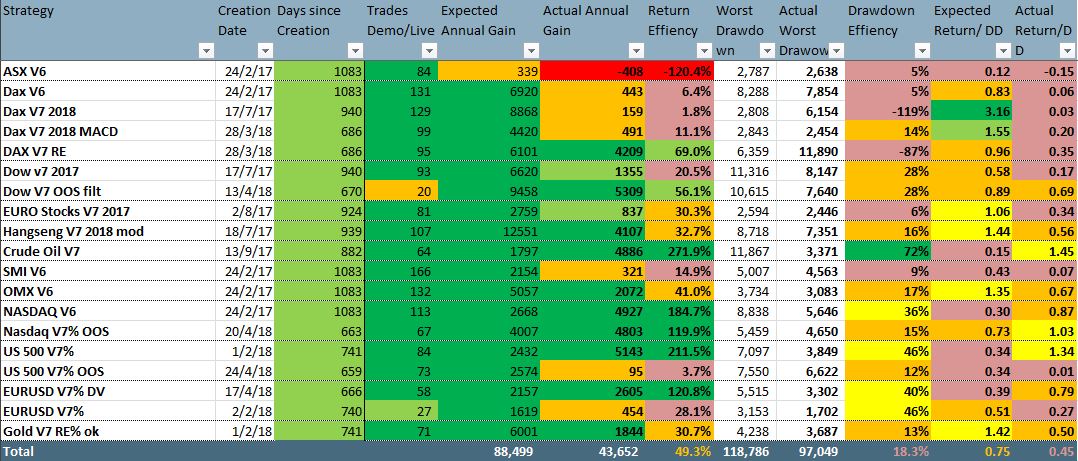This screenshot has width=1078, height=461.
Task: Select the Dow v7 2017 strategy cell
Action: [x=107, y=171]
